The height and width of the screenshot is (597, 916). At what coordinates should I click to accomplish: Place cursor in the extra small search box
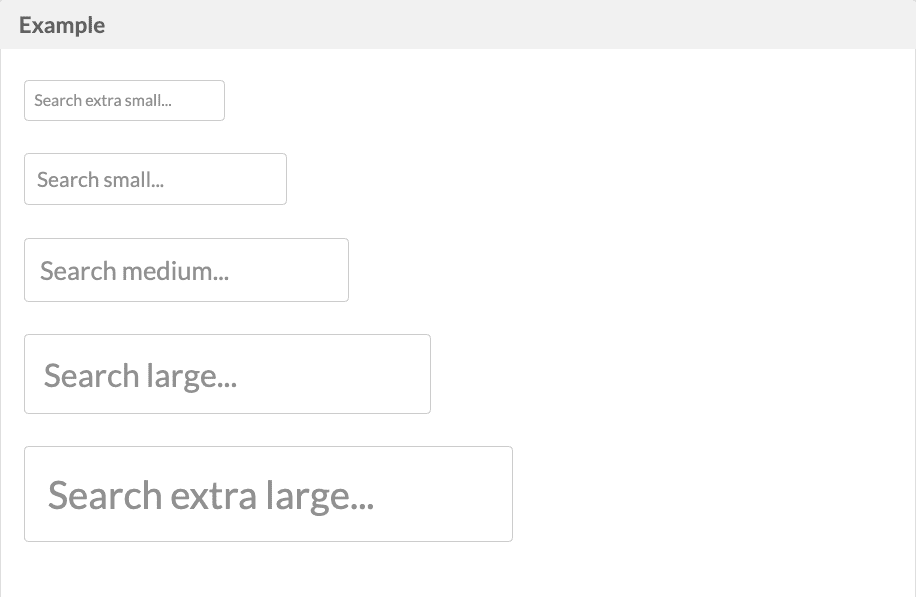coord(124,100)
